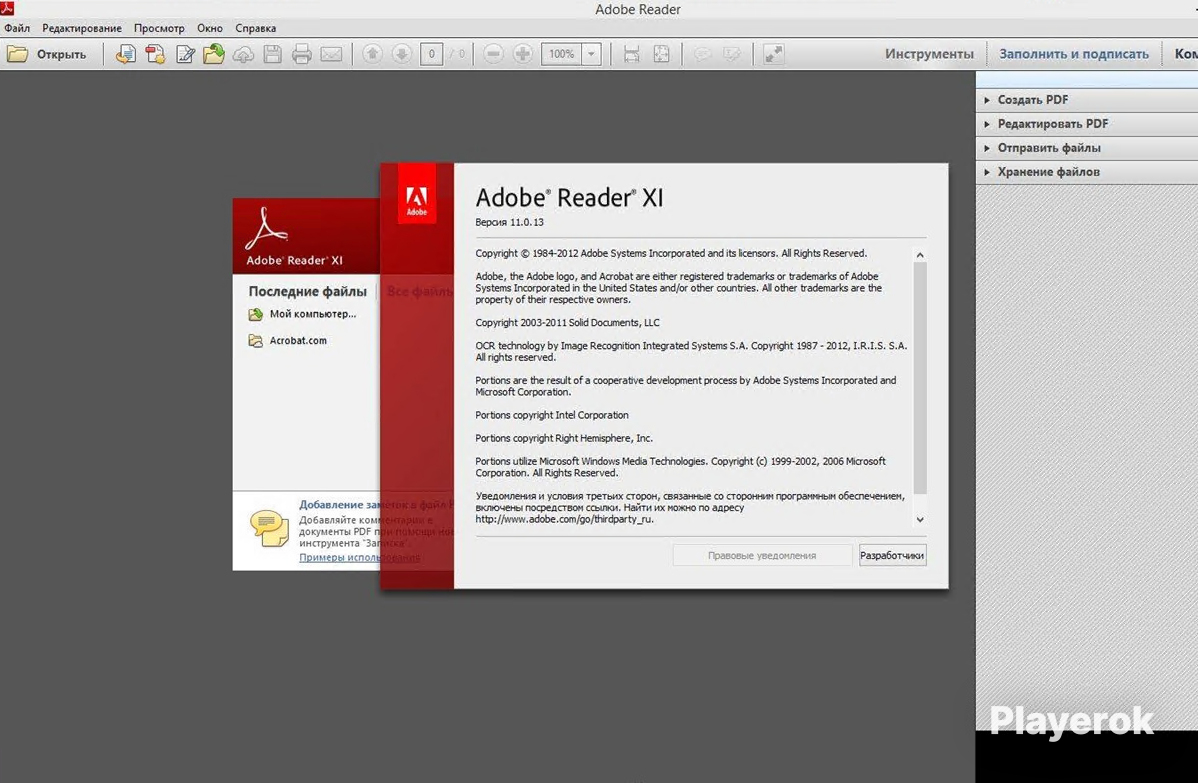Click the Adobe Reader app title bar icon

pos(7,8)
